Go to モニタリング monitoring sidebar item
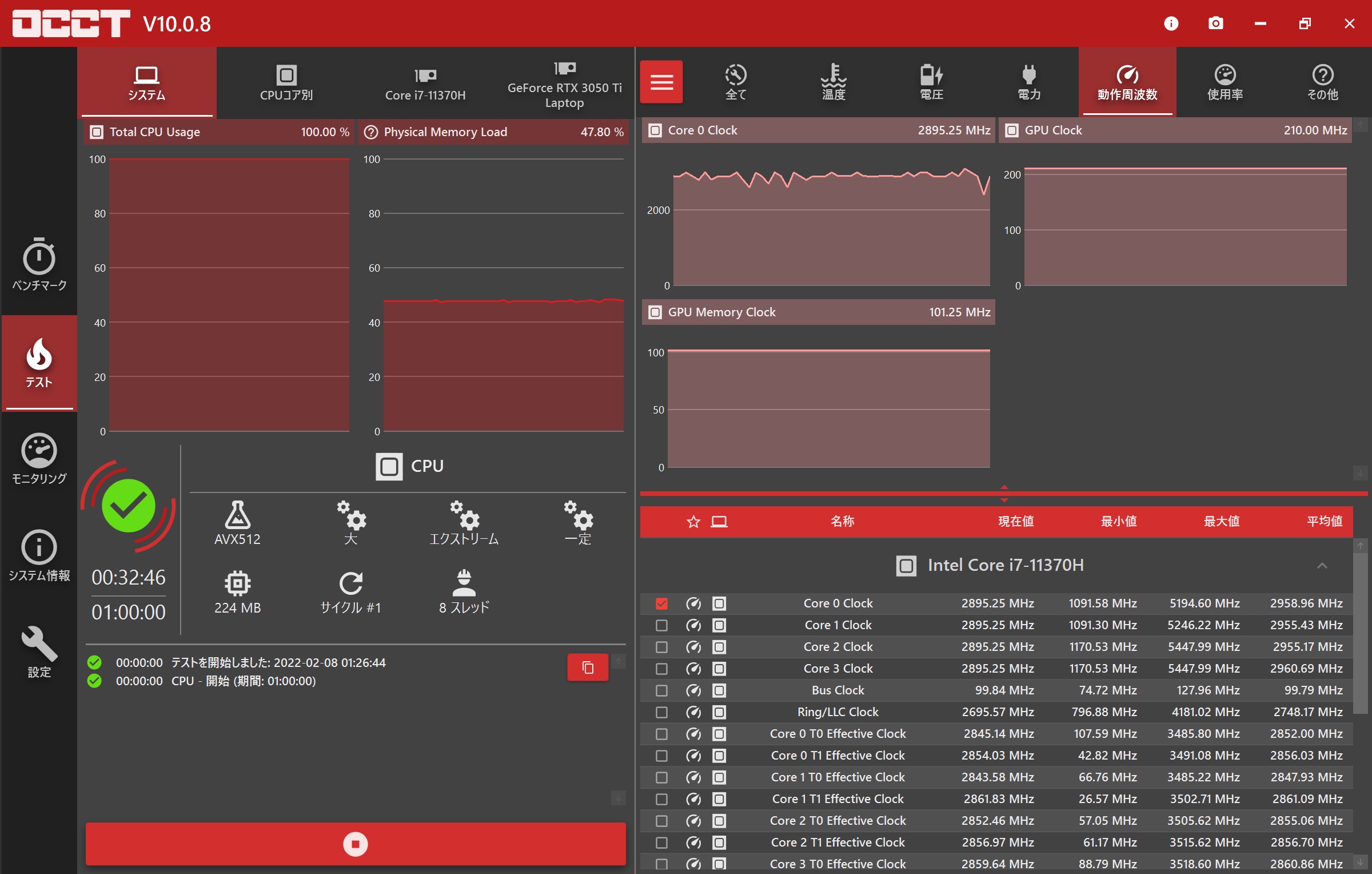Screen dimensions: 1372x874 coord(39,459)
